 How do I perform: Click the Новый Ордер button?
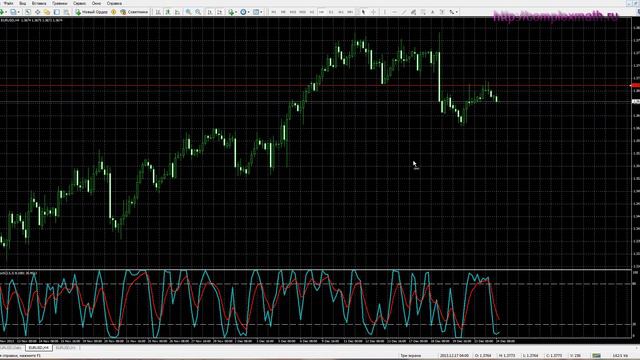[91, 12]
